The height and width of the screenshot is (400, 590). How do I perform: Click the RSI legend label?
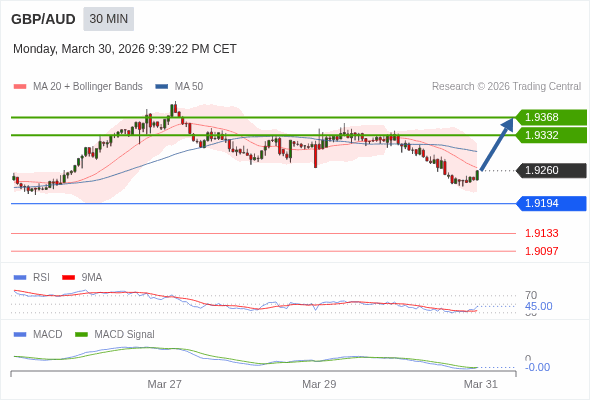pos(41,278)
